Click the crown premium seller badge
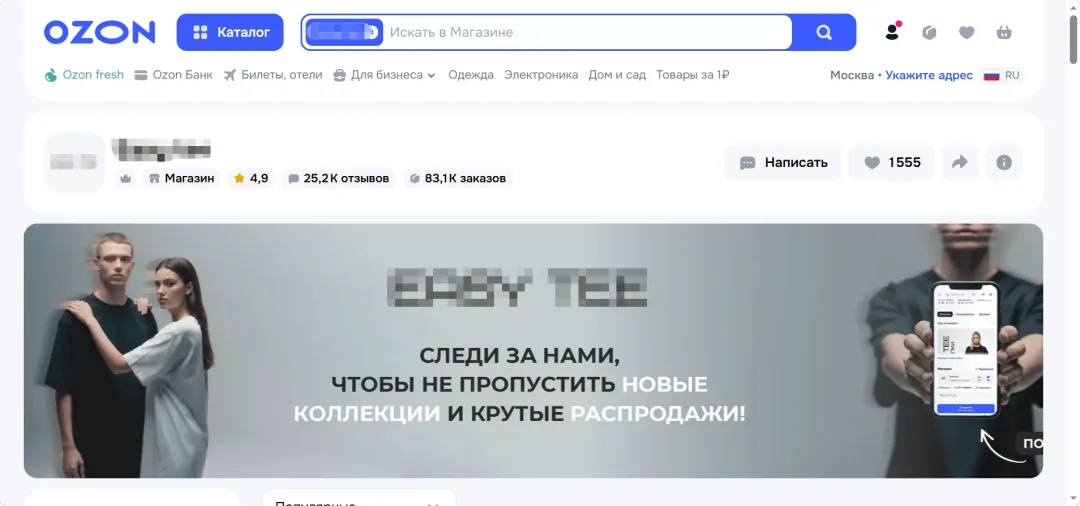This screenshot has height=506, width=1080. [x=125, y=178]
